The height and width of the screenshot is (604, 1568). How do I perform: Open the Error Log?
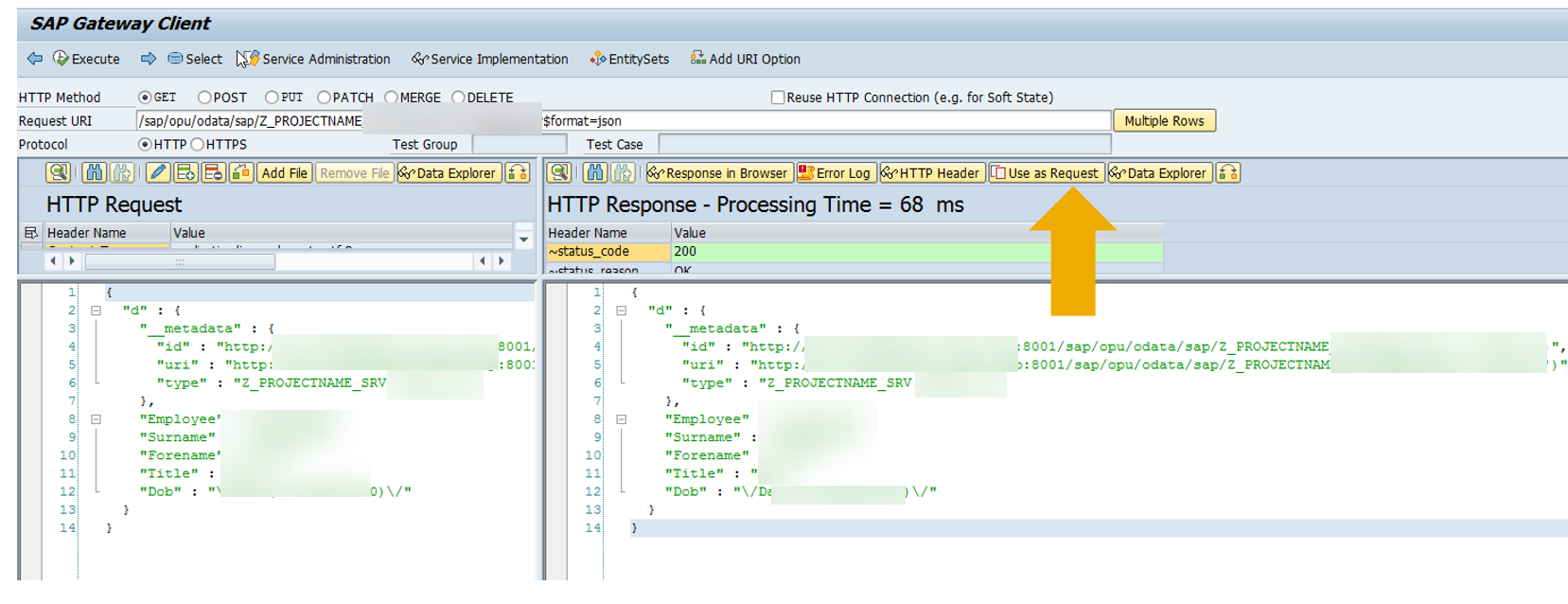click(x=835, y=173)
